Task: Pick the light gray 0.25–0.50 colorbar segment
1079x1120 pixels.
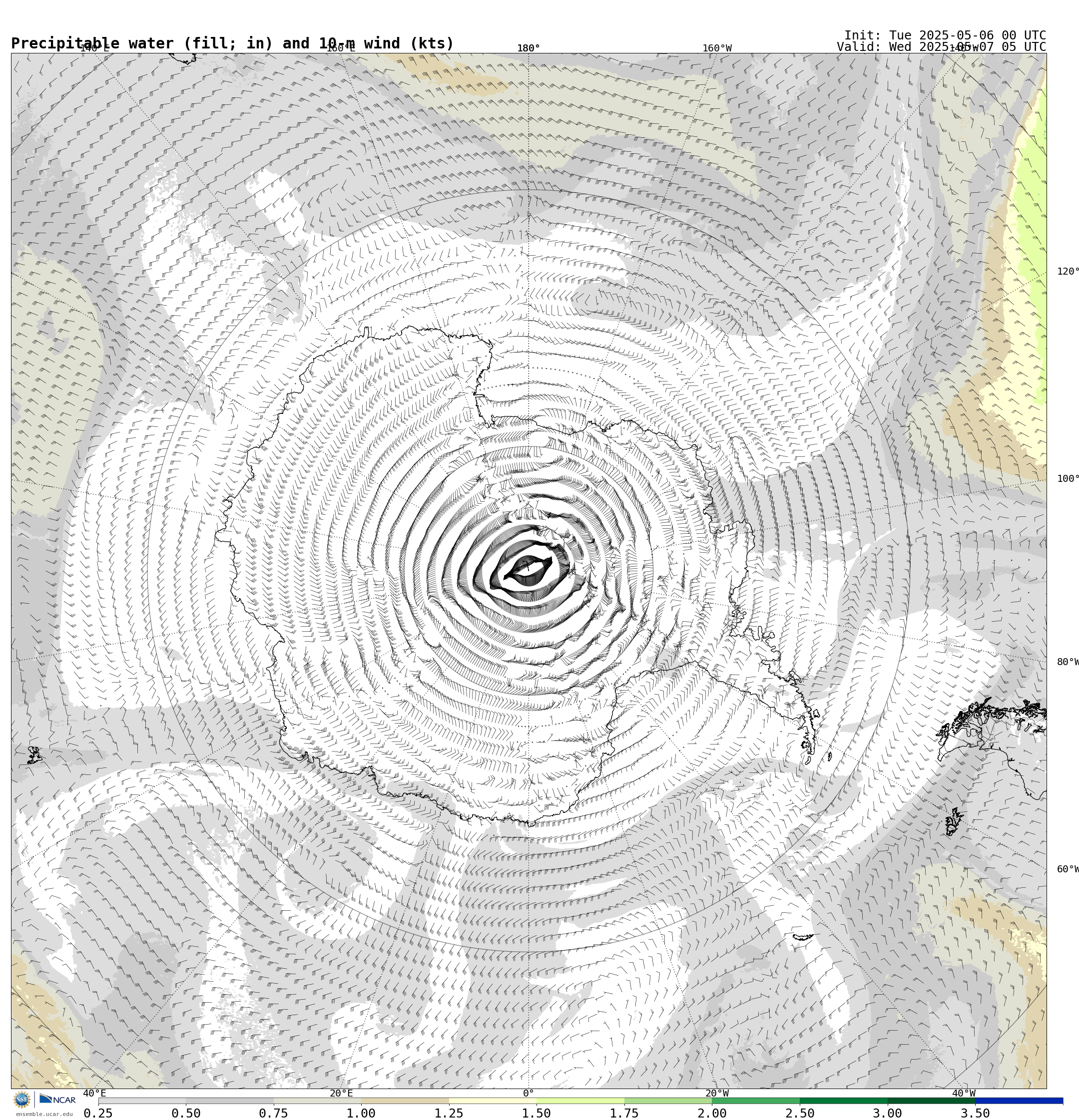Action: pyautogui.click(x=142, y=1101)
